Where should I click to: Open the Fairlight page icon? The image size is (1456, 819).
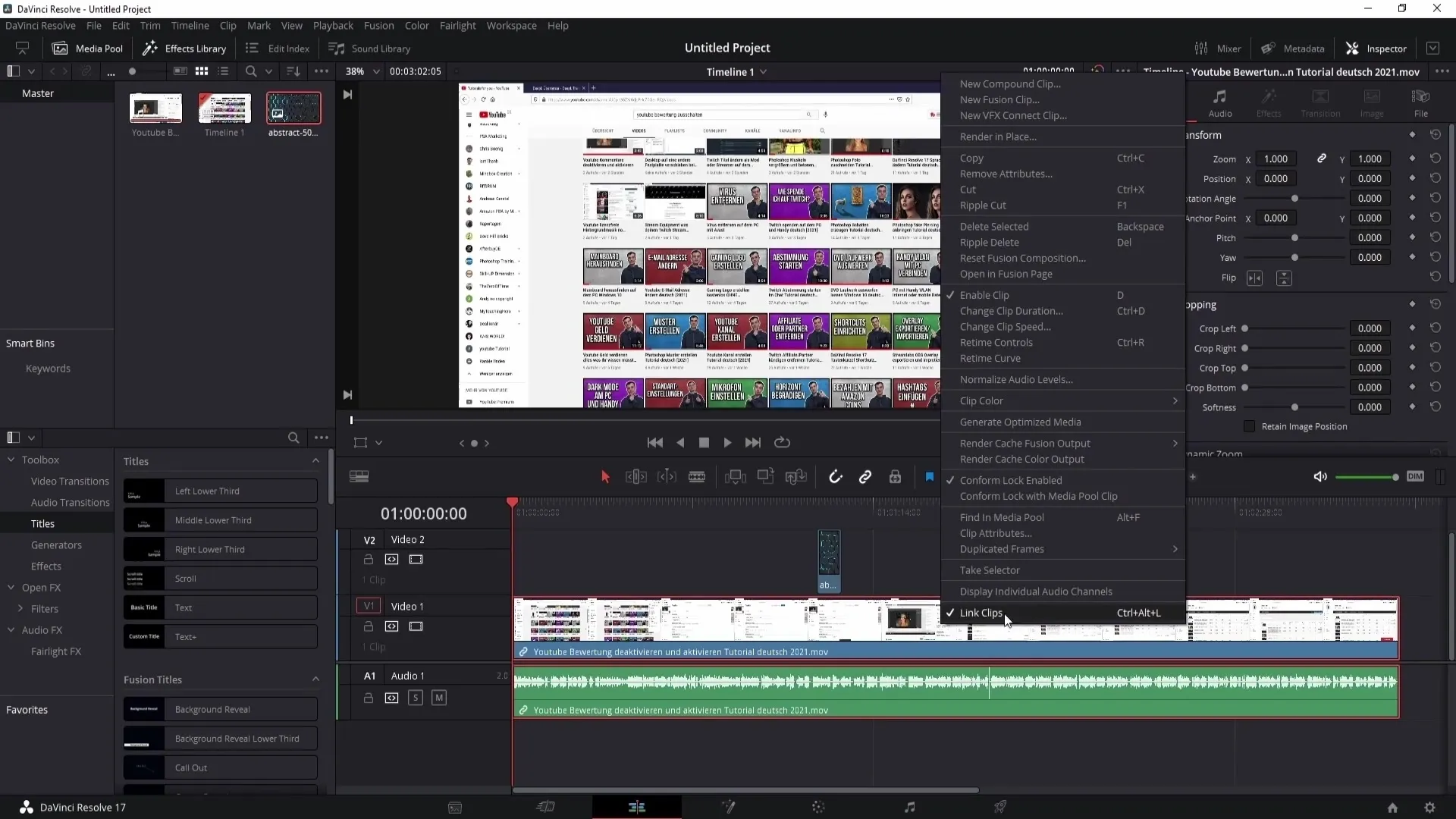click(x=910, y=808)
